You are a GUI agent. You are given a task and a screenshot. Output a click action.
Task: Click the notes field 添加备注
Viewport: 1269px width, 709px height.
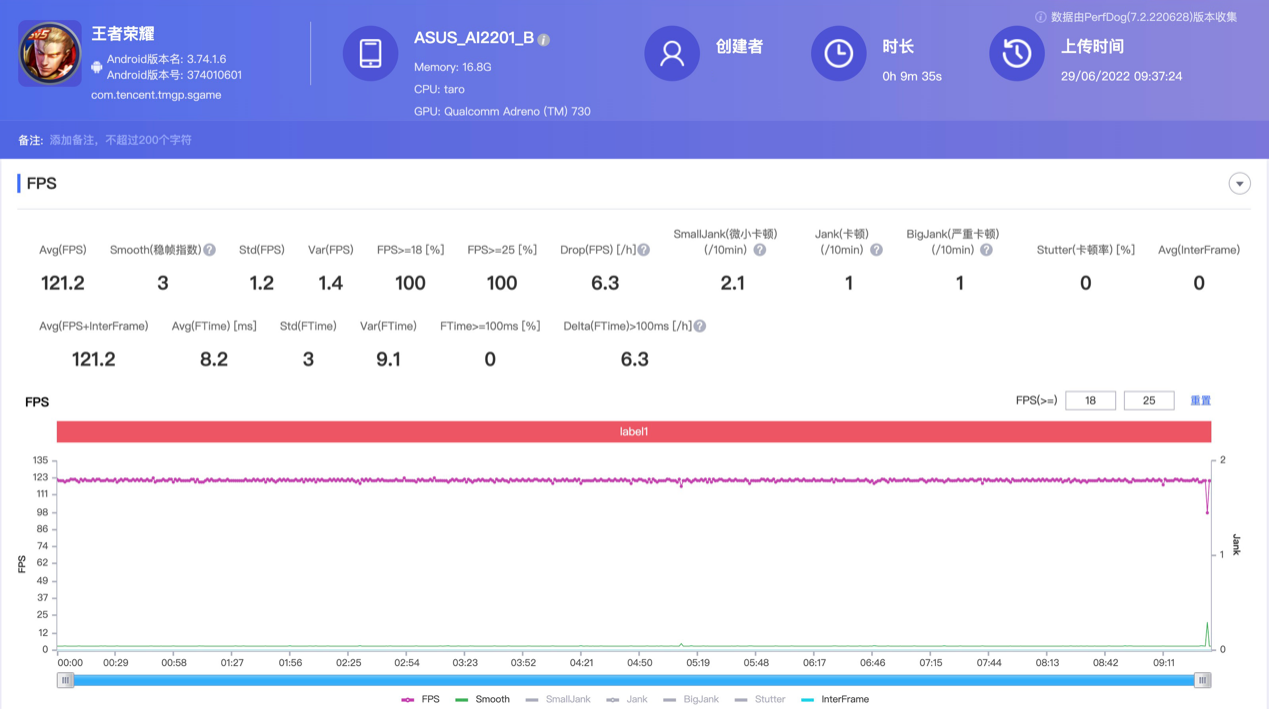121,140
